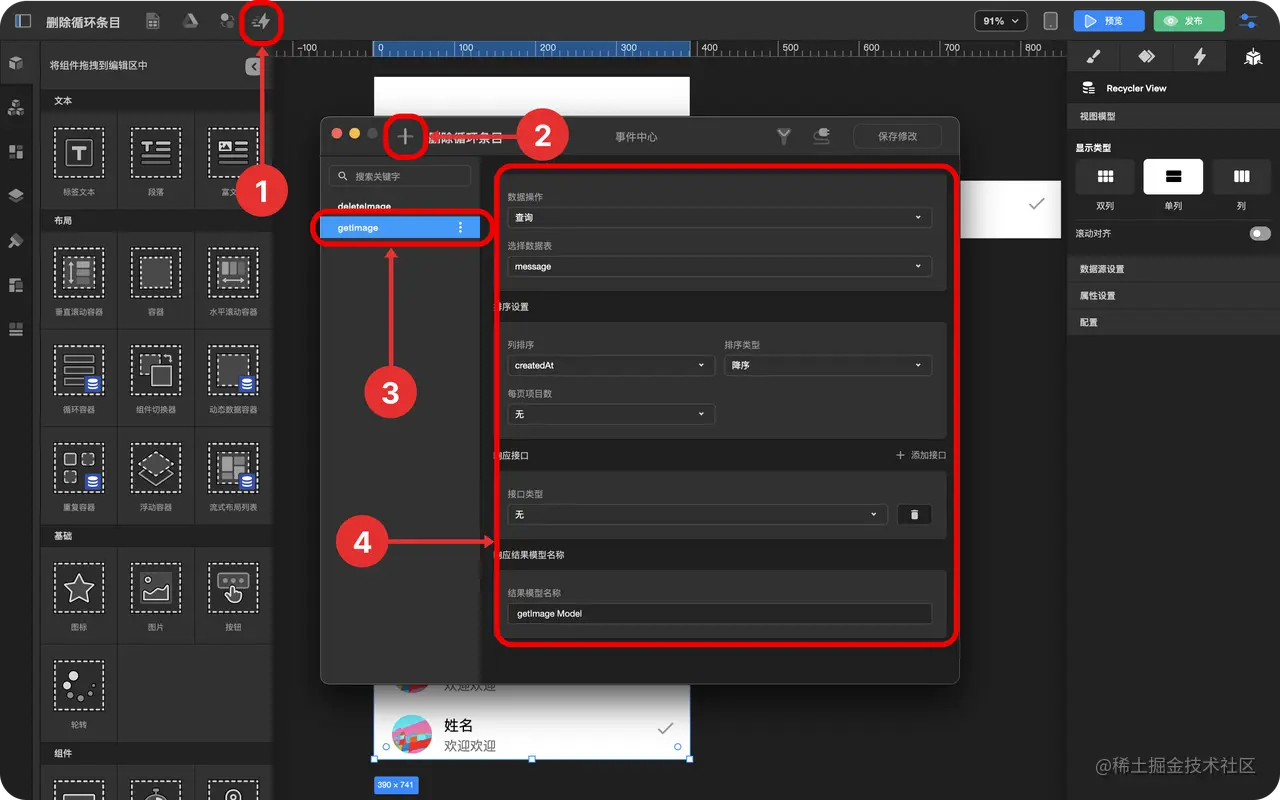This screenshot has width=1280, height=800.
Task: Click the filter funnel icon in event dialog
Action: (x=784, y=137)
